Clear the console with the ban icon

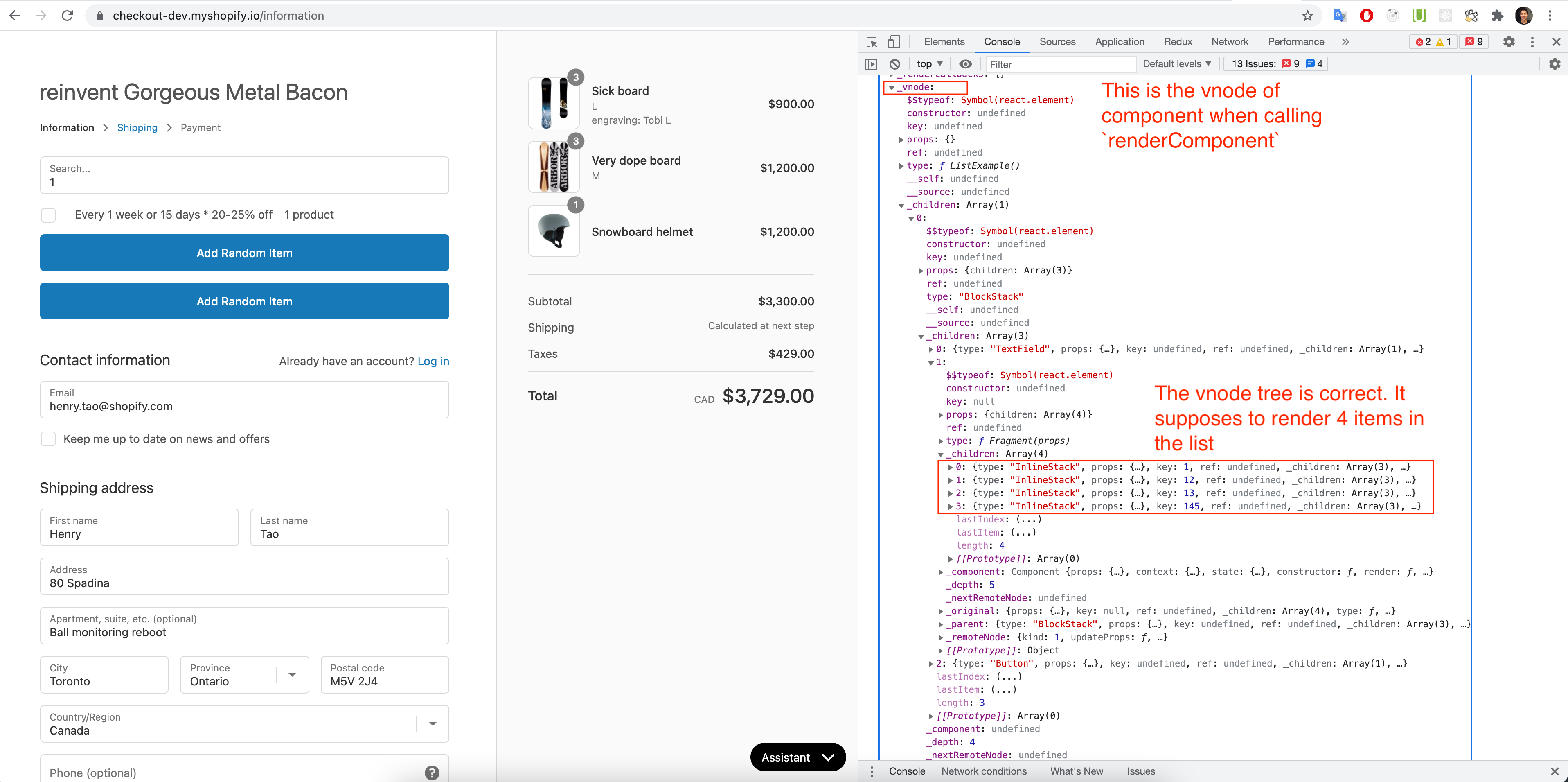point(894,64)
